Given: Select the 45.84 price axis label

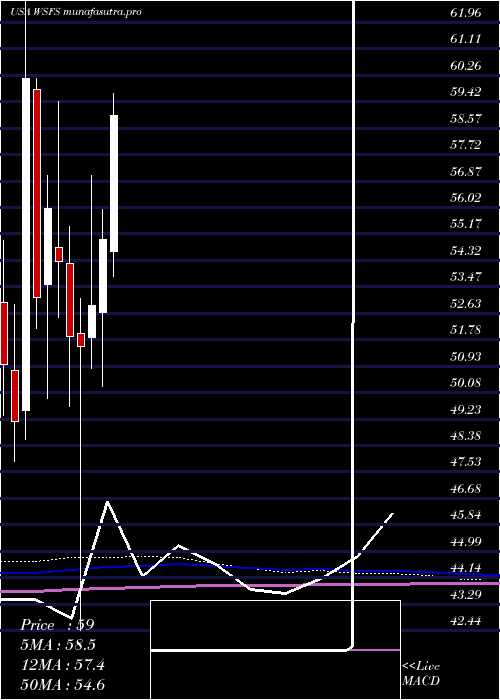Looking at the screenshot, I should pos(466,515).
